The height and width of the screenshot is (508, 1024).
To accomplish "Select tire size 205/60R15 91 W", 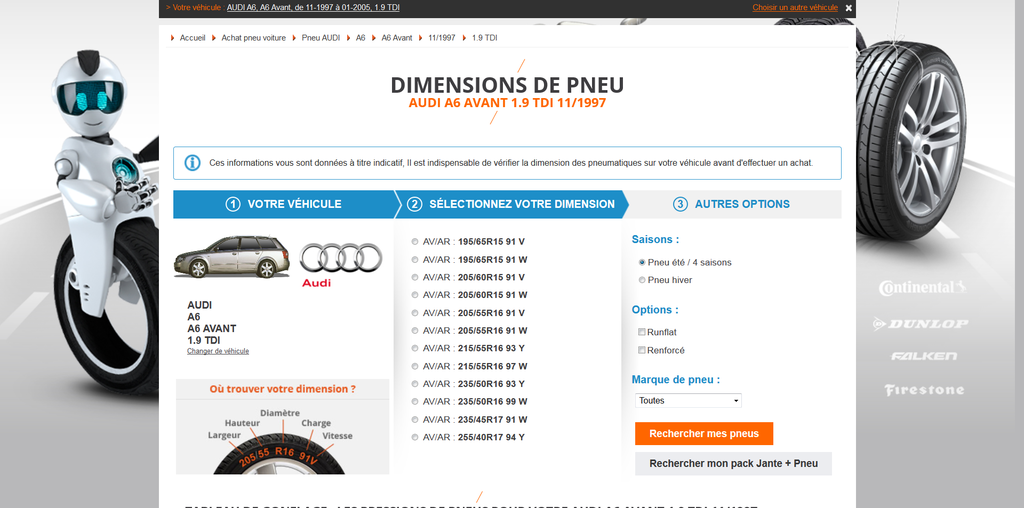I will 415,295.
